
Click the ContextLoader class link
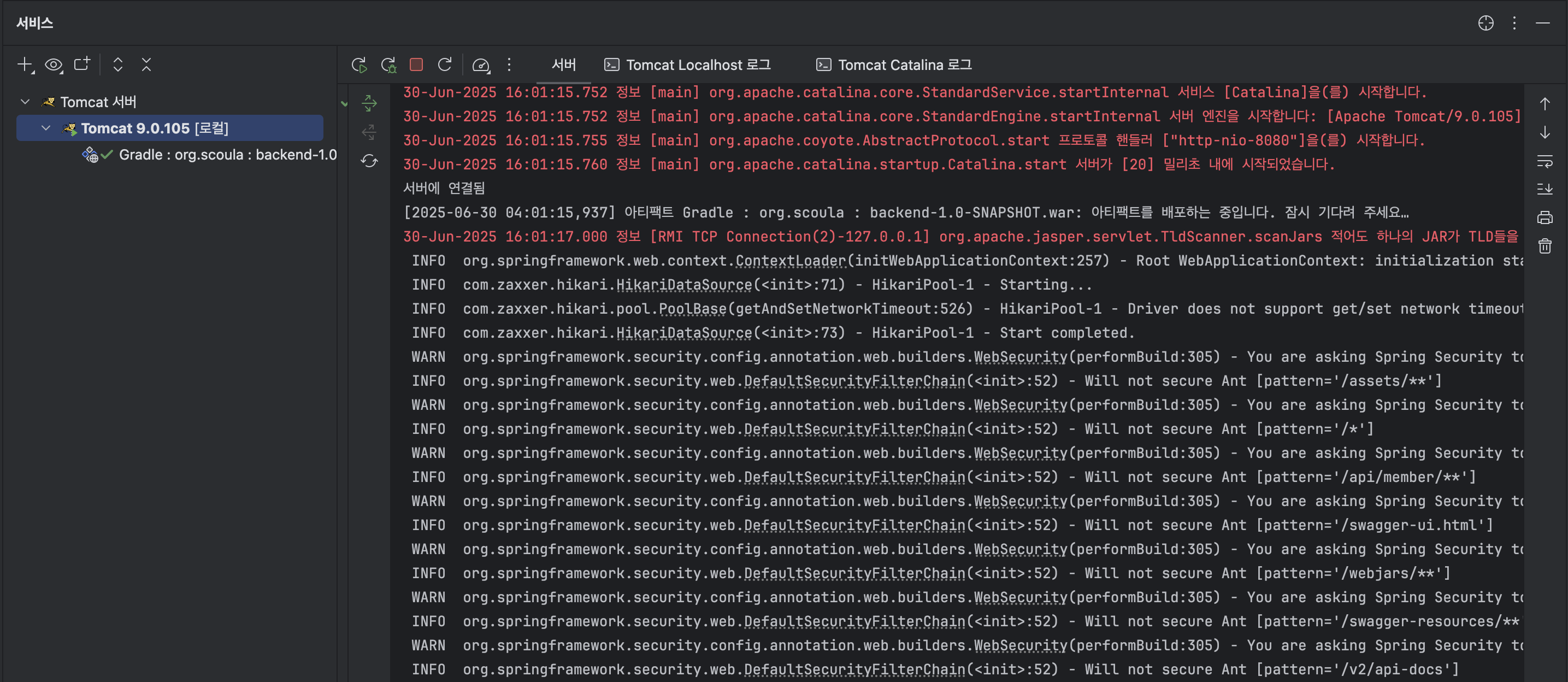791,261
